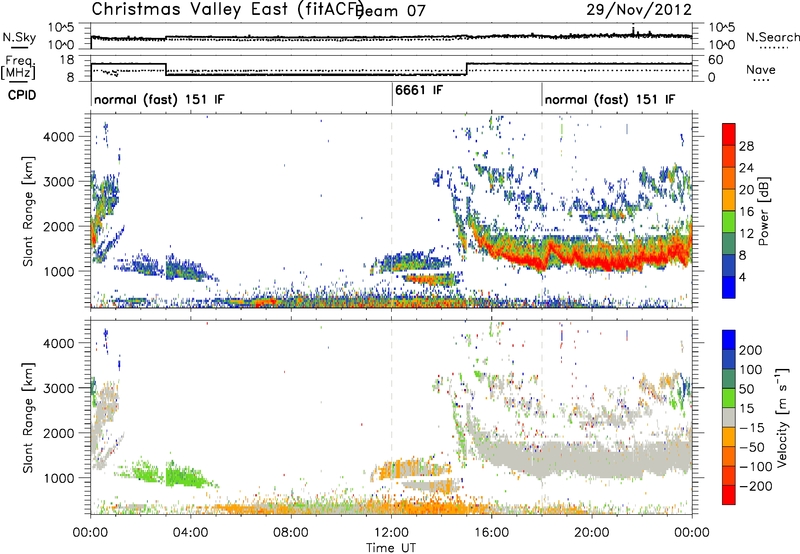Click the '200' velocity colorbar tick

click(751, 350)
